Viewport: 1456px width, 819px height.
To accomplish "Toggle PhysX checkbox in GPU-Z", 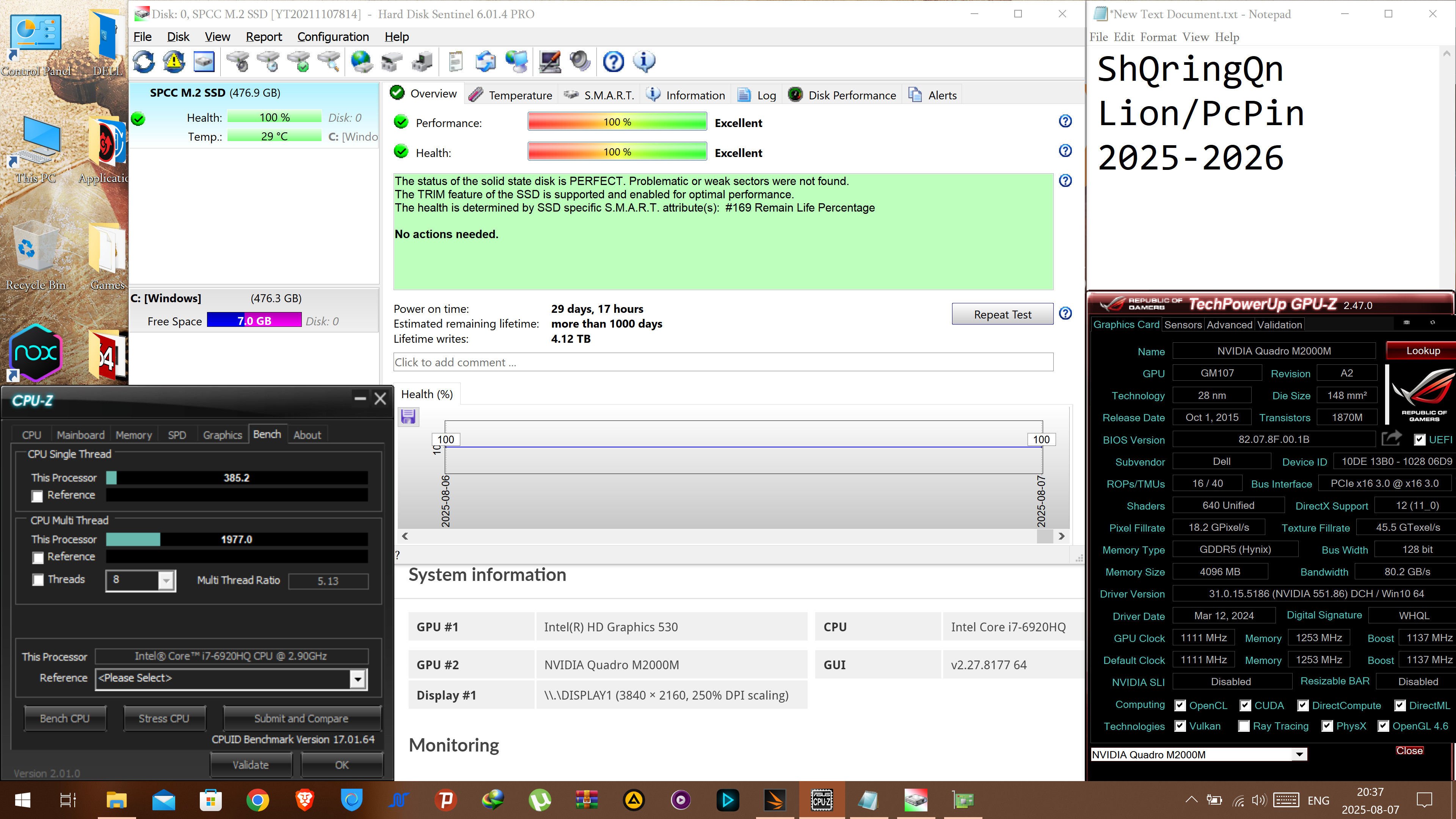I will (x=1327, y=726).
